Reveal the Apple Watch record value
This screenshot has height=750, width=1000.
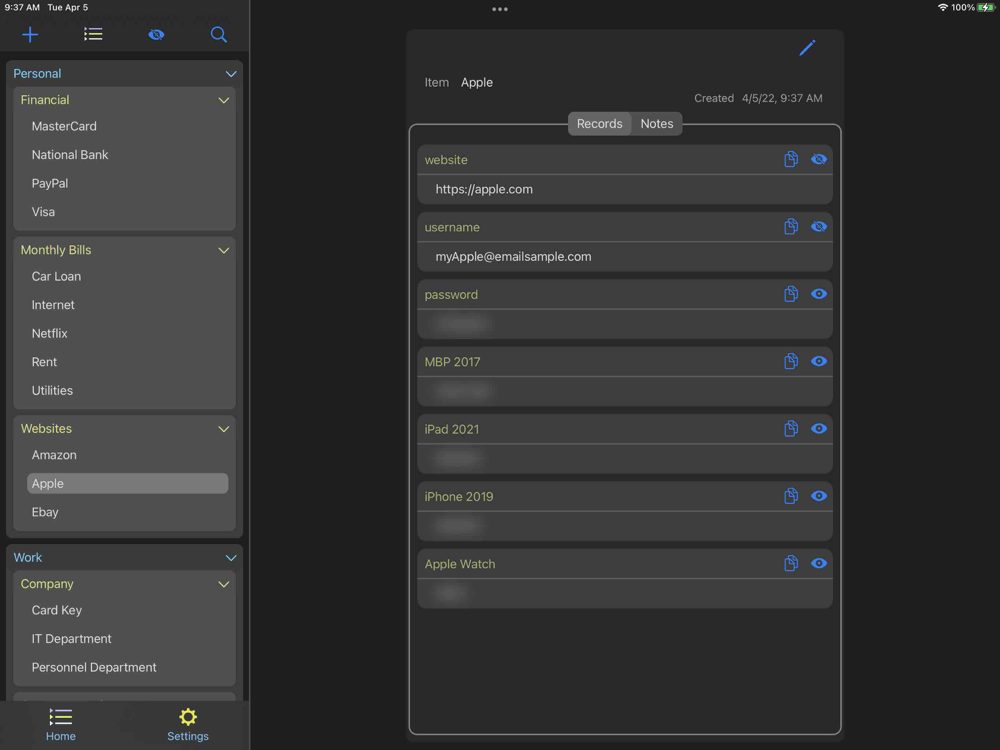pos(819,564)
